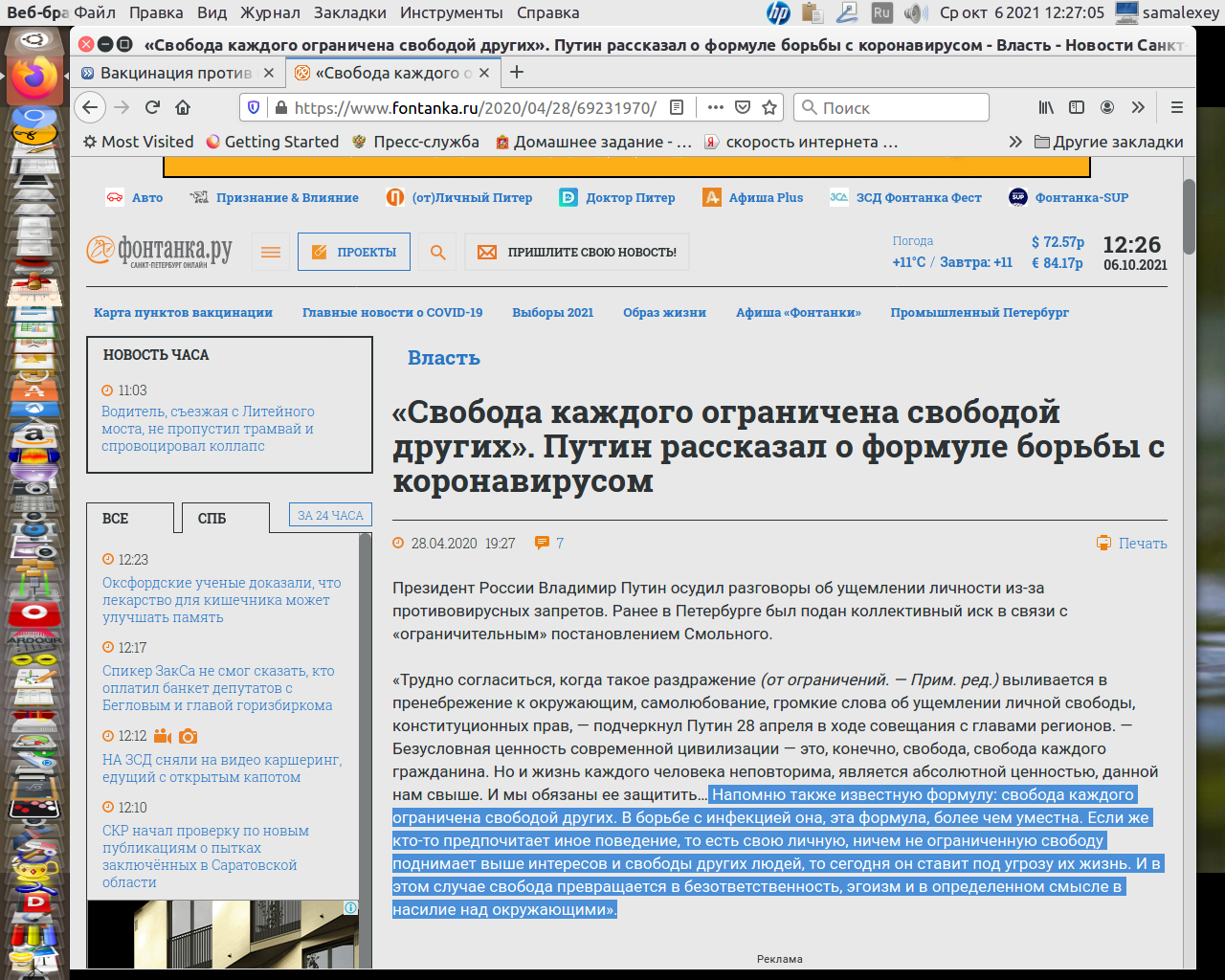Show sidebars icon in toolbar
The width and height of the screenshot is (1225, 980).
pos(1077,107)
